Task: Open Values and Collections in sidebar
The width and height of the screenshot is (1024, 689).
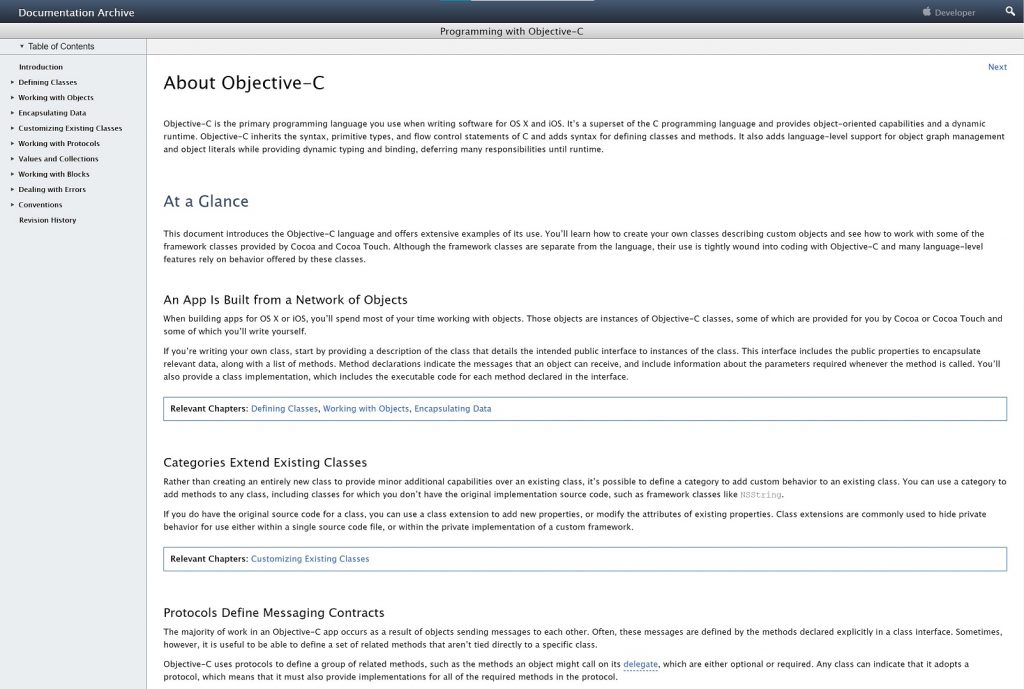Action: [58, 159]
